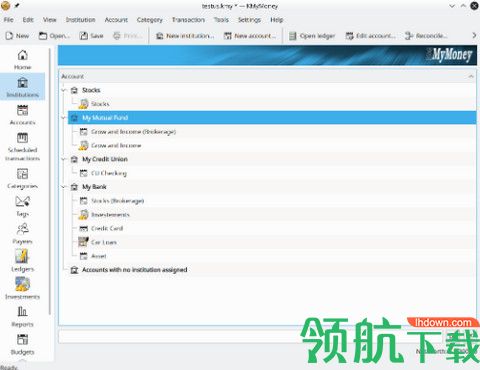Save the file via toolbar
This screenshot has height=370, width=480.
pos(91,36)
